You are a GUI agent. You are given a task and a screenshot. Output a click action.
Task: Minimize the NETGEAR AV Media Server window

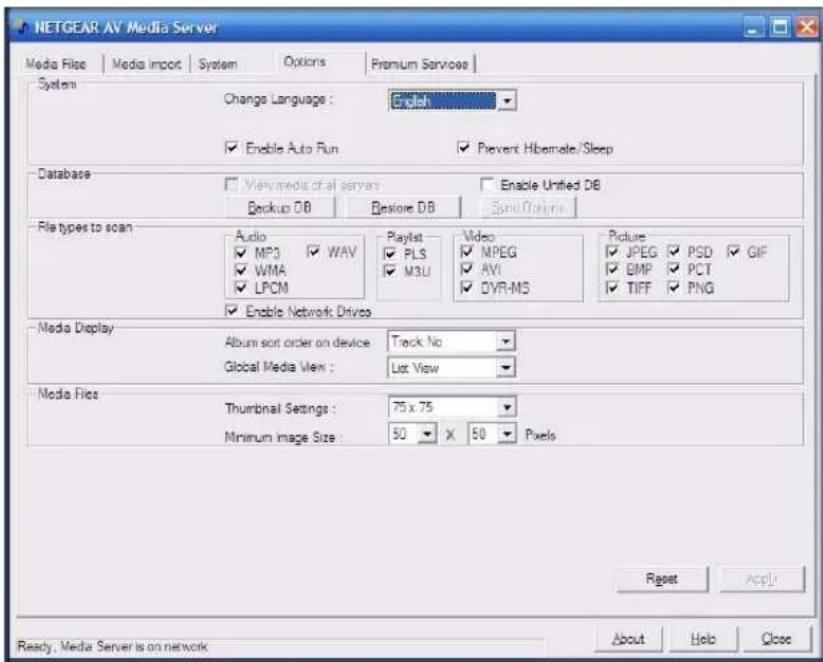(x=754, y=27)
